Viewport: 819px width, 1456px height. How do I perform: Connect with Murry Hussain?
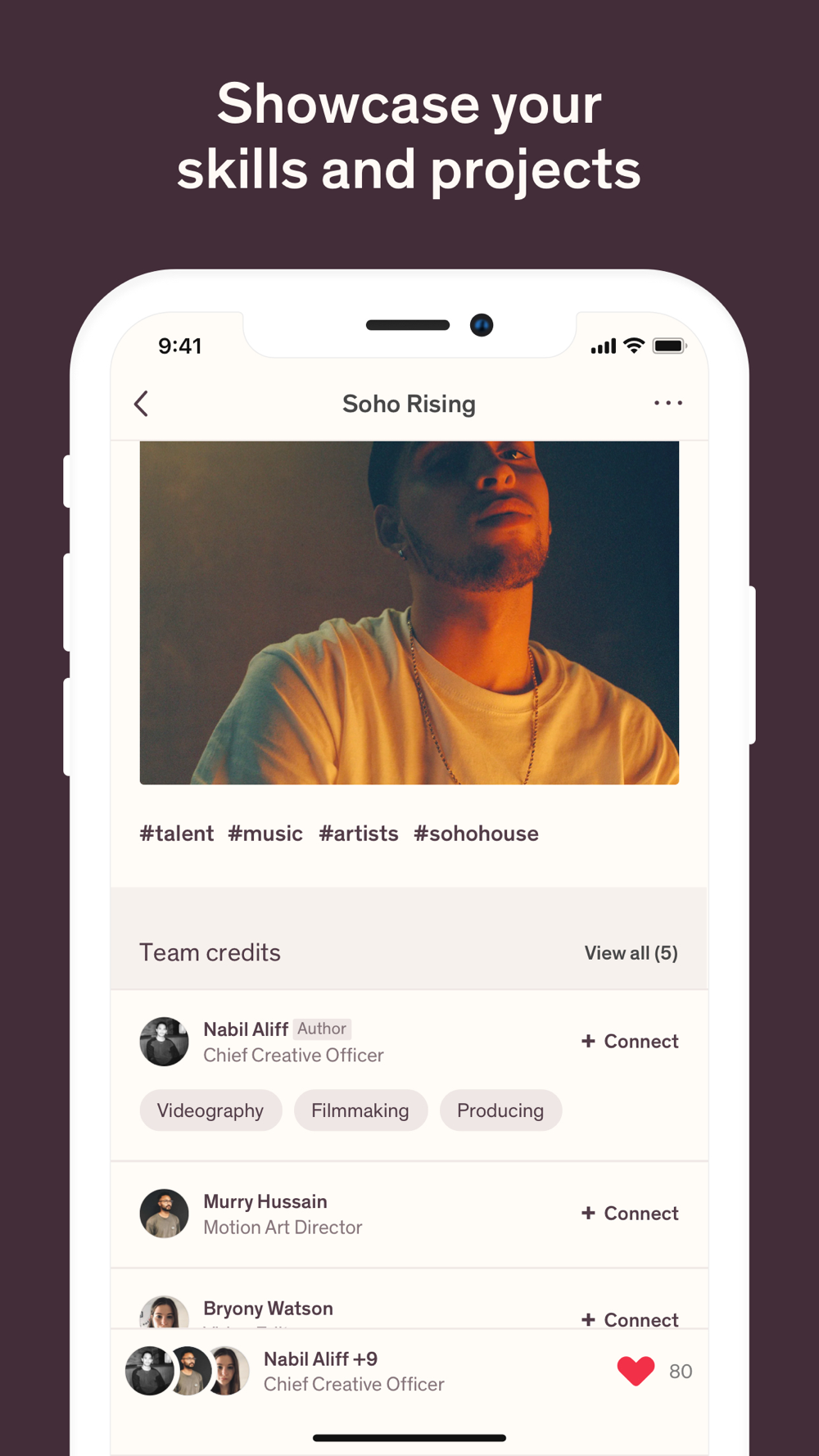pos(630,1214)
